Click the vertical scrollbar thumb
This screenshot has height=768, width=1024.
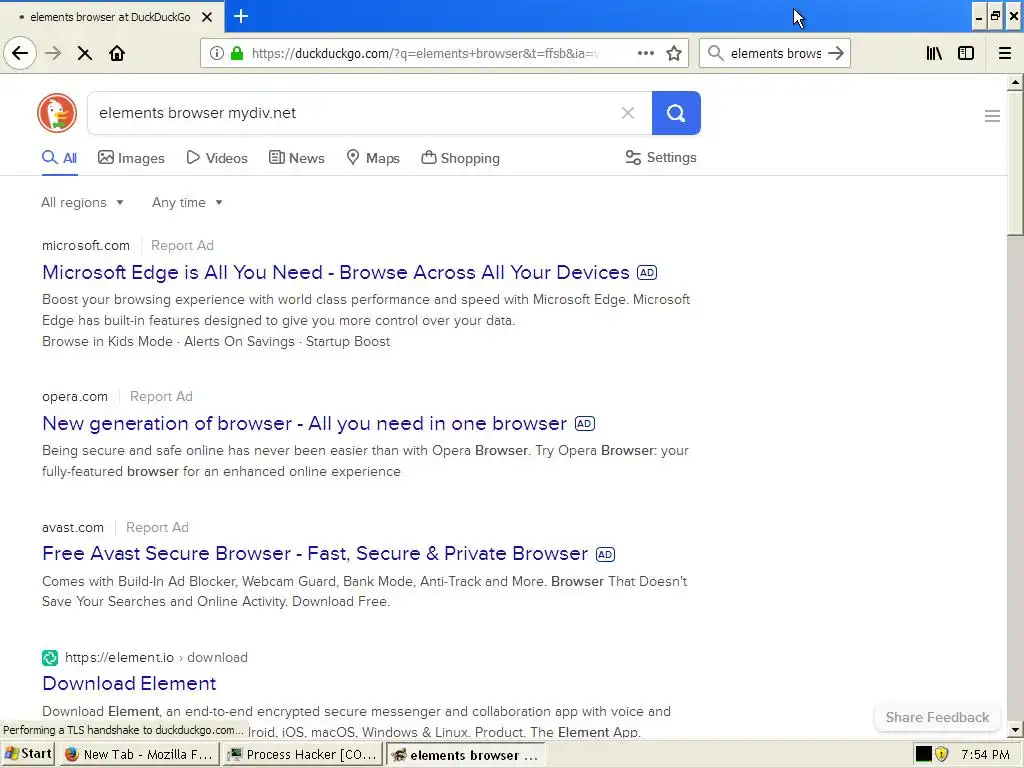(x=1015, y=163)
